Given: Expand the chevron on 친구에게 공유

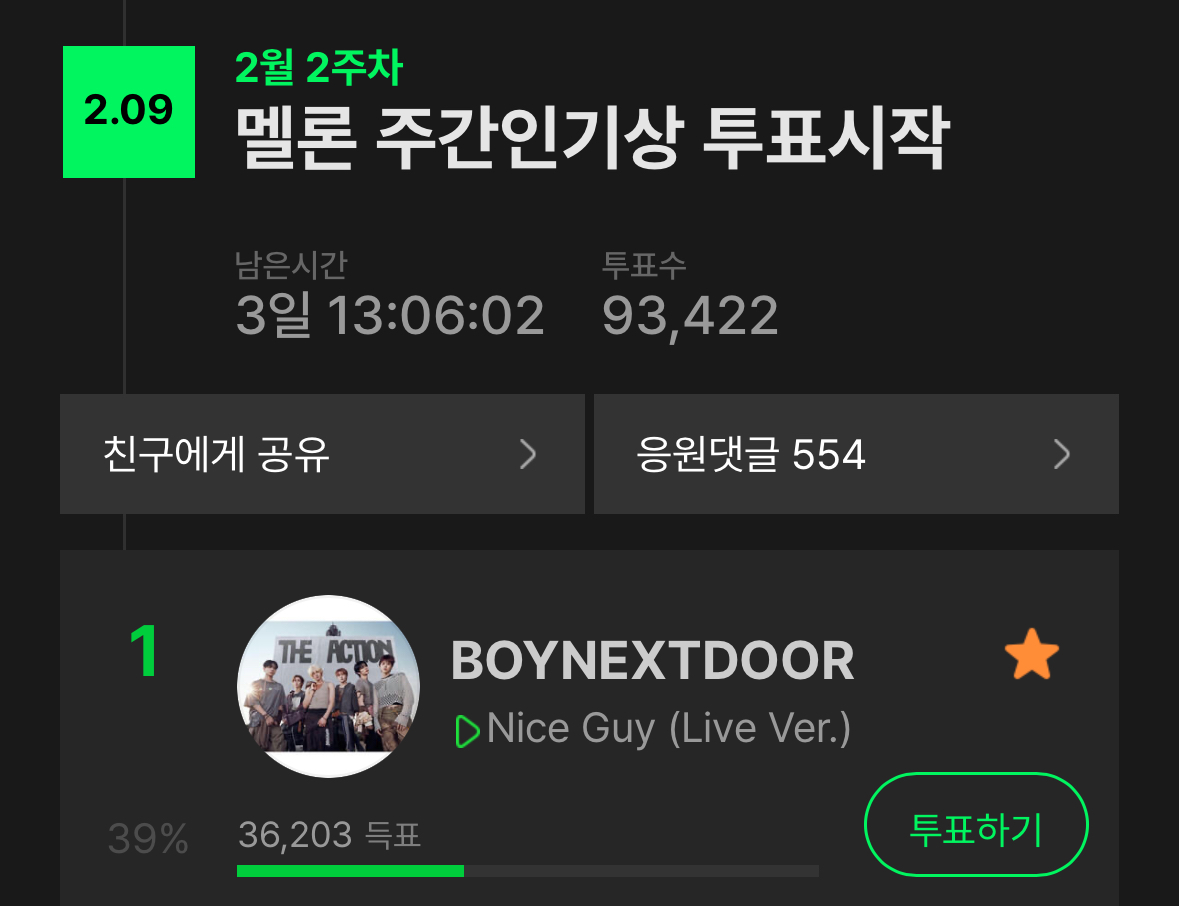Looking at the screenshot, I should (x=528, y=454).
